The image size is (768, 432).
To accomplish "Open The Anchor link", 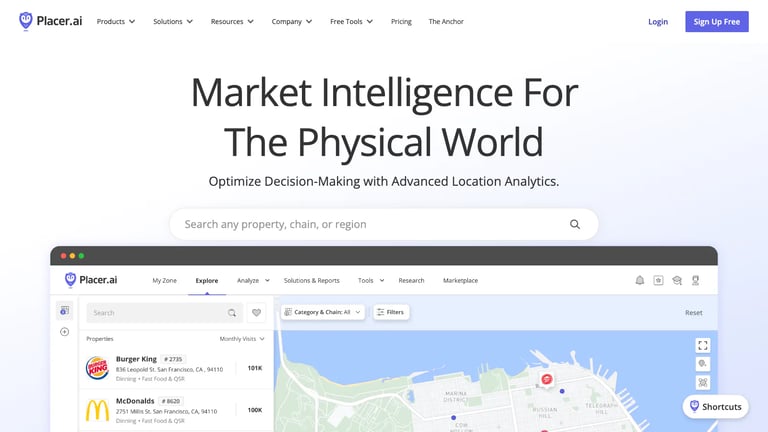I will 446,22.
